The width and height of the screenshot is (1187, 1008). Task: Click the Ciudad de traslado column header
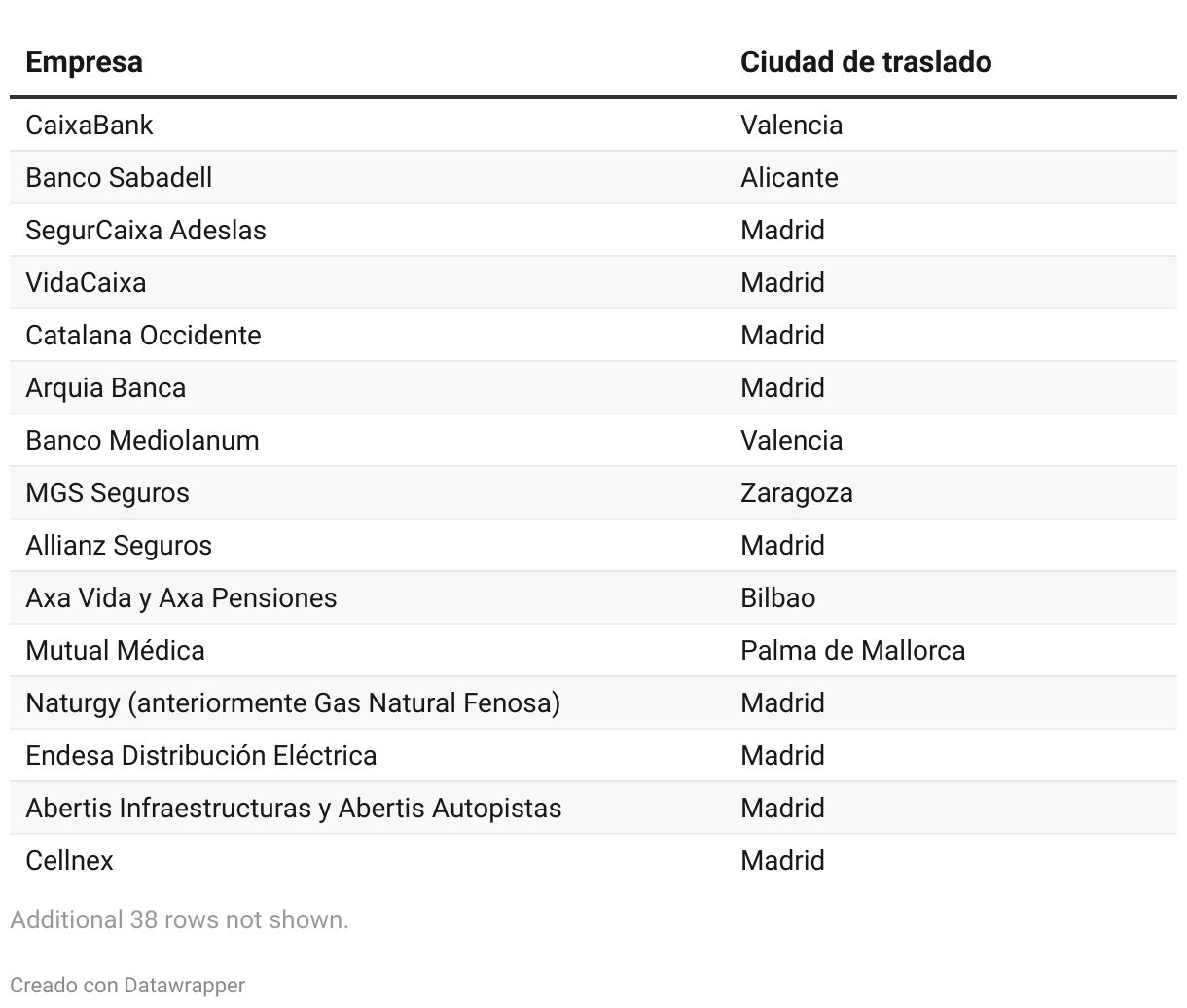coord(866,62)
